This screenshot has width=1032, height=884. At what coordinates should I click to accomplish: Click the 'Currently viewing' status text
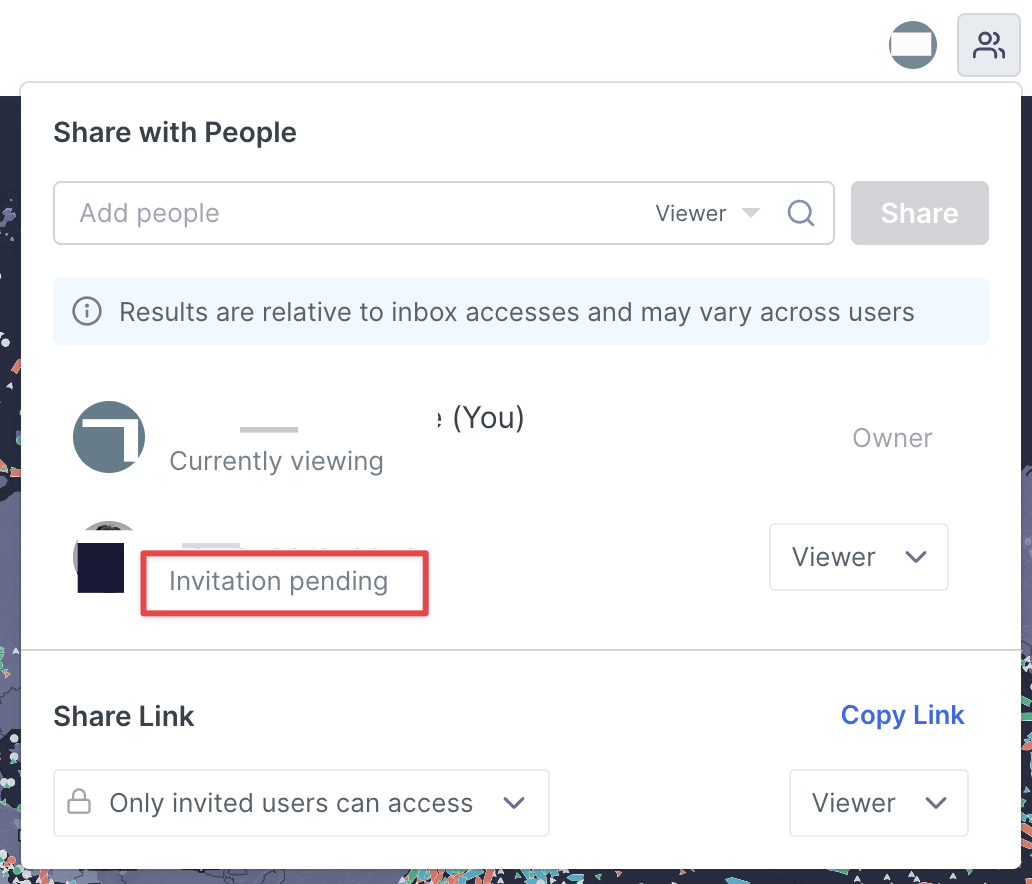(x=276, y=461)
